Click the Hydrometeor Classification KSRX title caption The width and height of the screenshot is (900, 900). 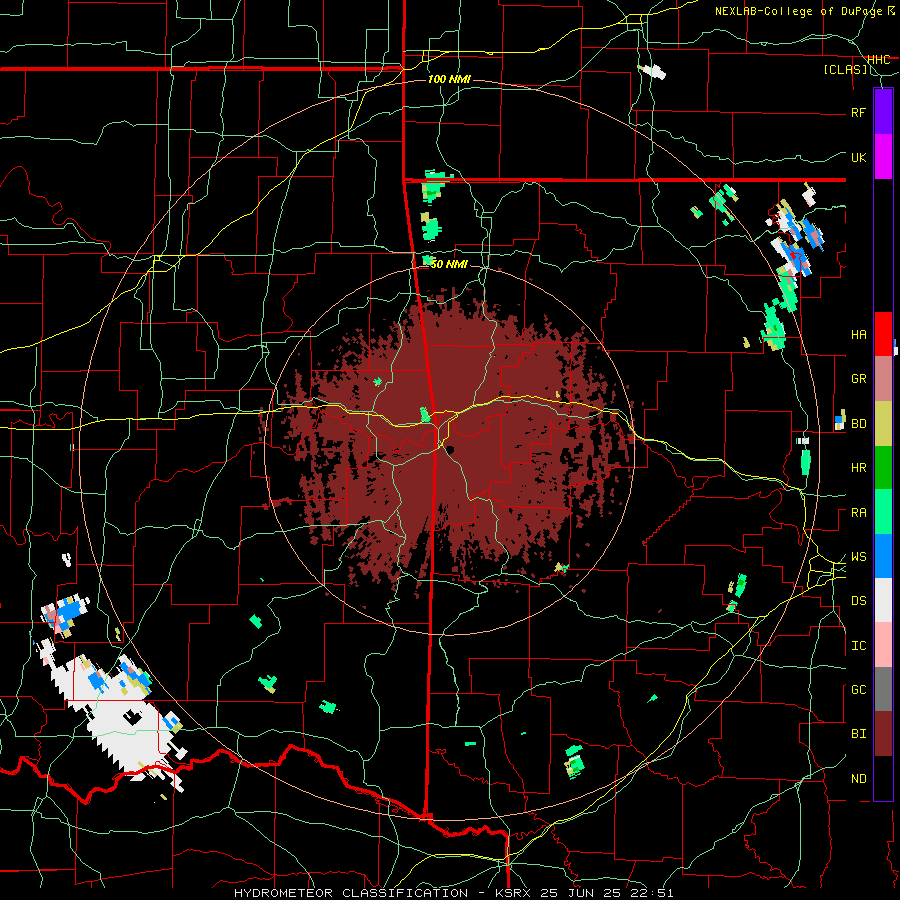click(x=453, y=893)
